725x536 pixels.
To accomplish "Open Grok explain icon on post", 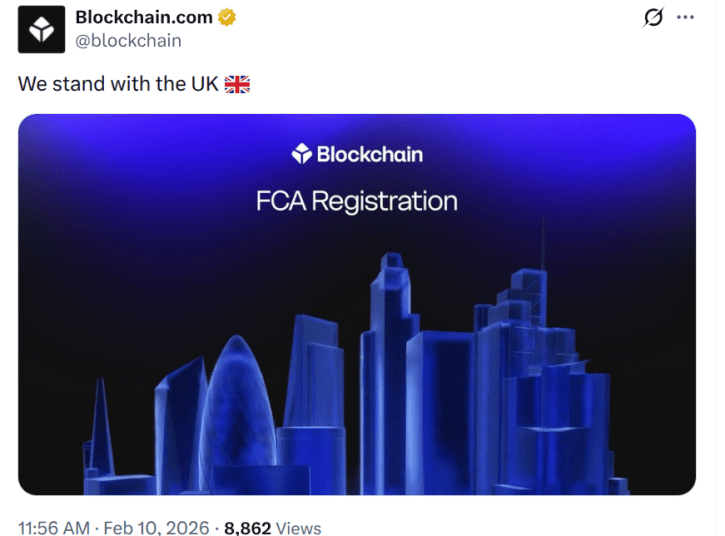I will 654,18.
